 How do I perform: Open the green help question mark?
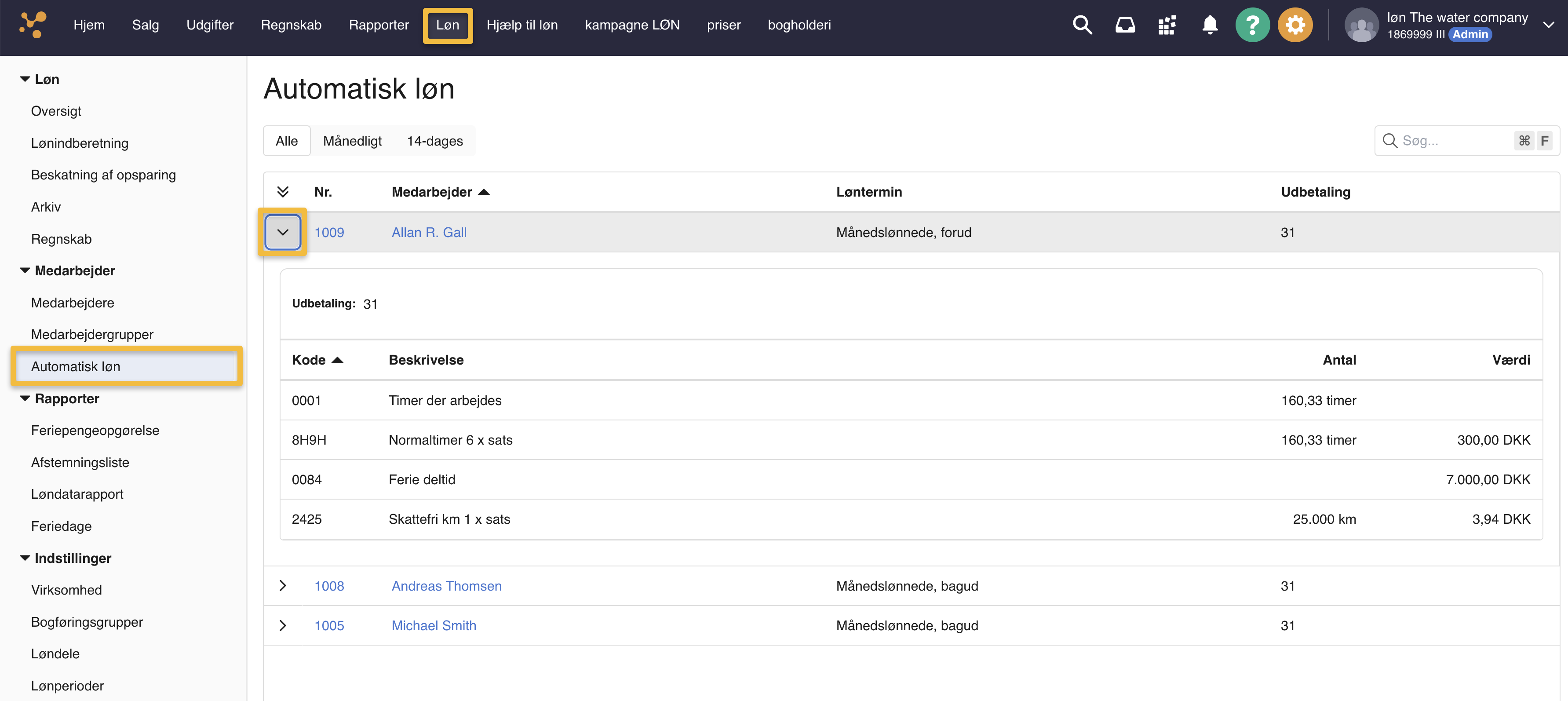(1252, 25)
